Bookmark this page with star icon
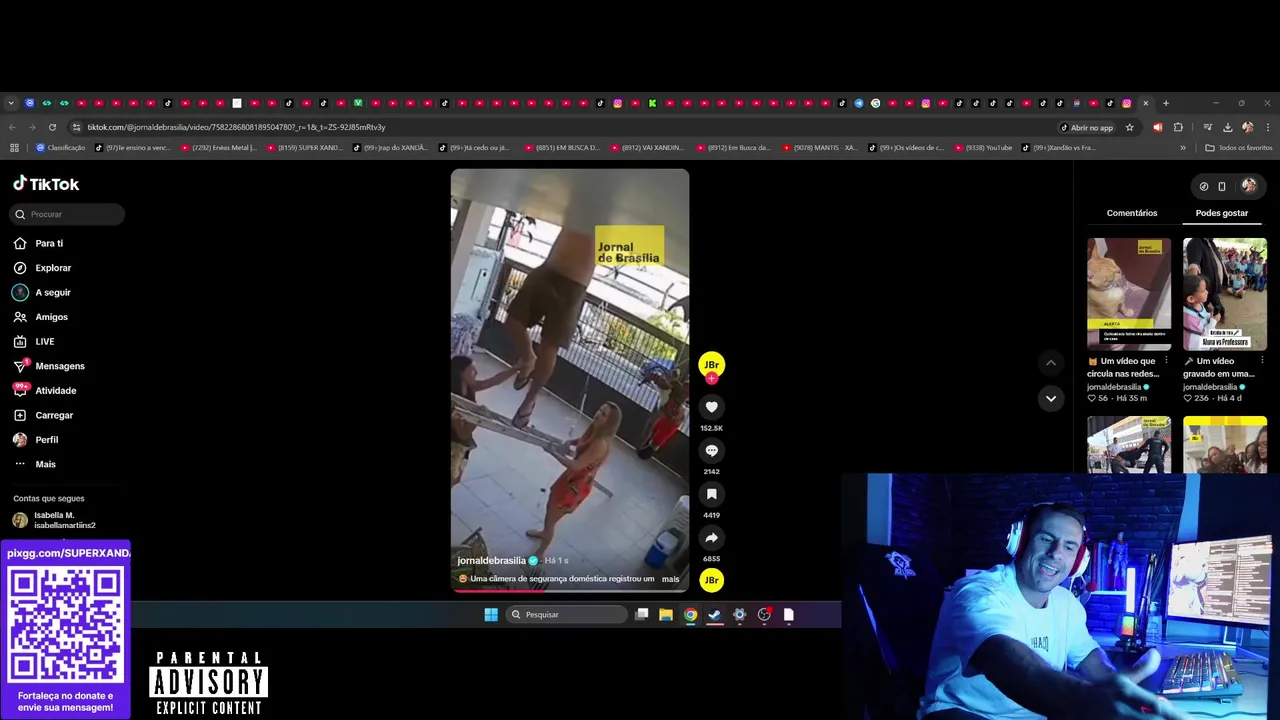This screenshot has height=720, width=1280. 1129,127
